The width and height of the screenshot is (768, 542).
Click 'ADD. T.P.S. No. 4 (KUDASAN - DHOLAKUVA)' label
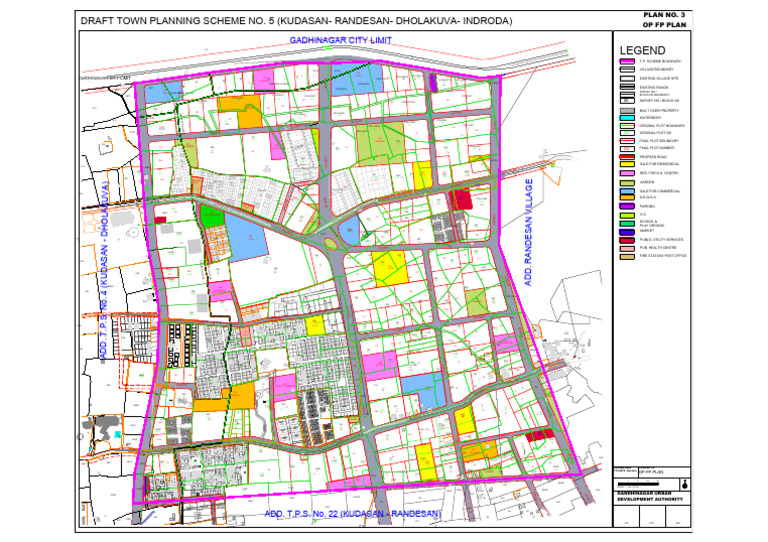[x=103, y=270]
